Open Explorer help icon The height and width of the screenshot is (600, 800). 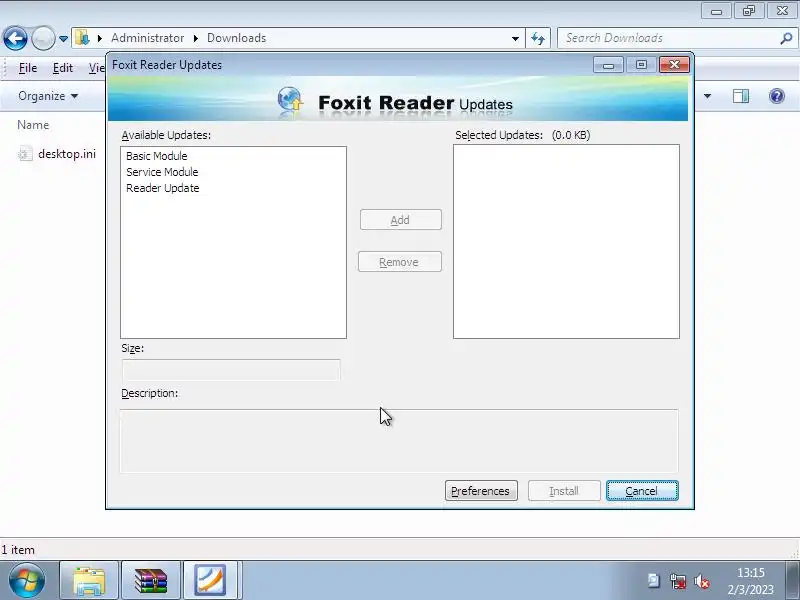tap(777, 96)
